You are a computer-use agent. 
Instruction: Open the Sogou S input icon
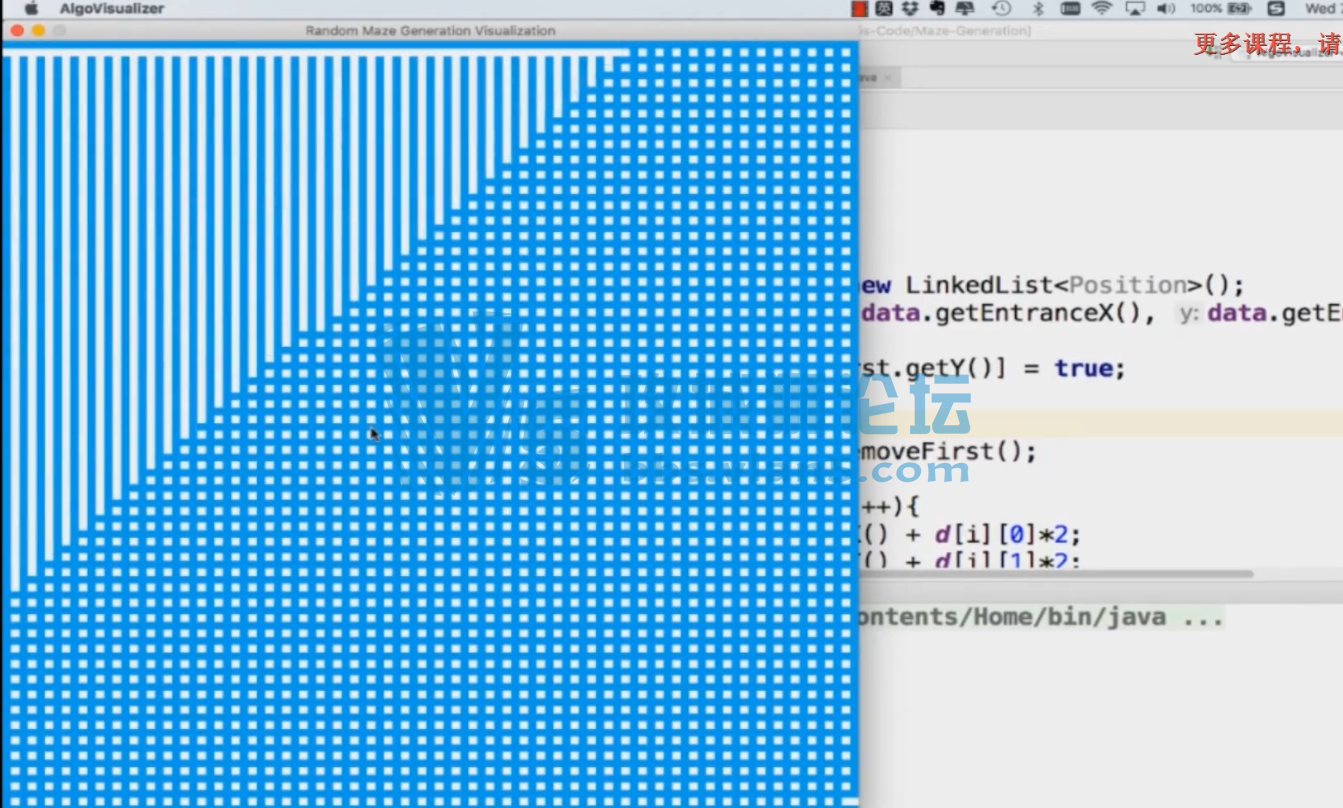[1276, 9]
